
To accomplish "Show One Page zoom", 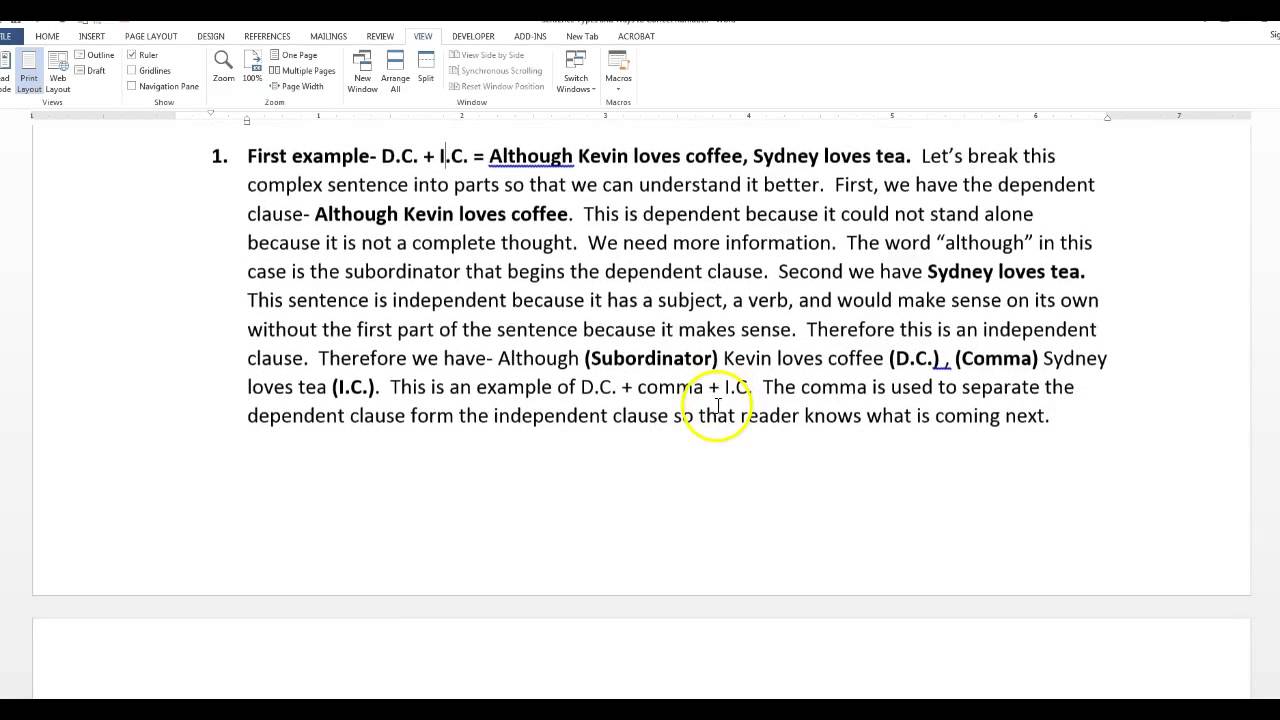I will [x=293, y=55].
